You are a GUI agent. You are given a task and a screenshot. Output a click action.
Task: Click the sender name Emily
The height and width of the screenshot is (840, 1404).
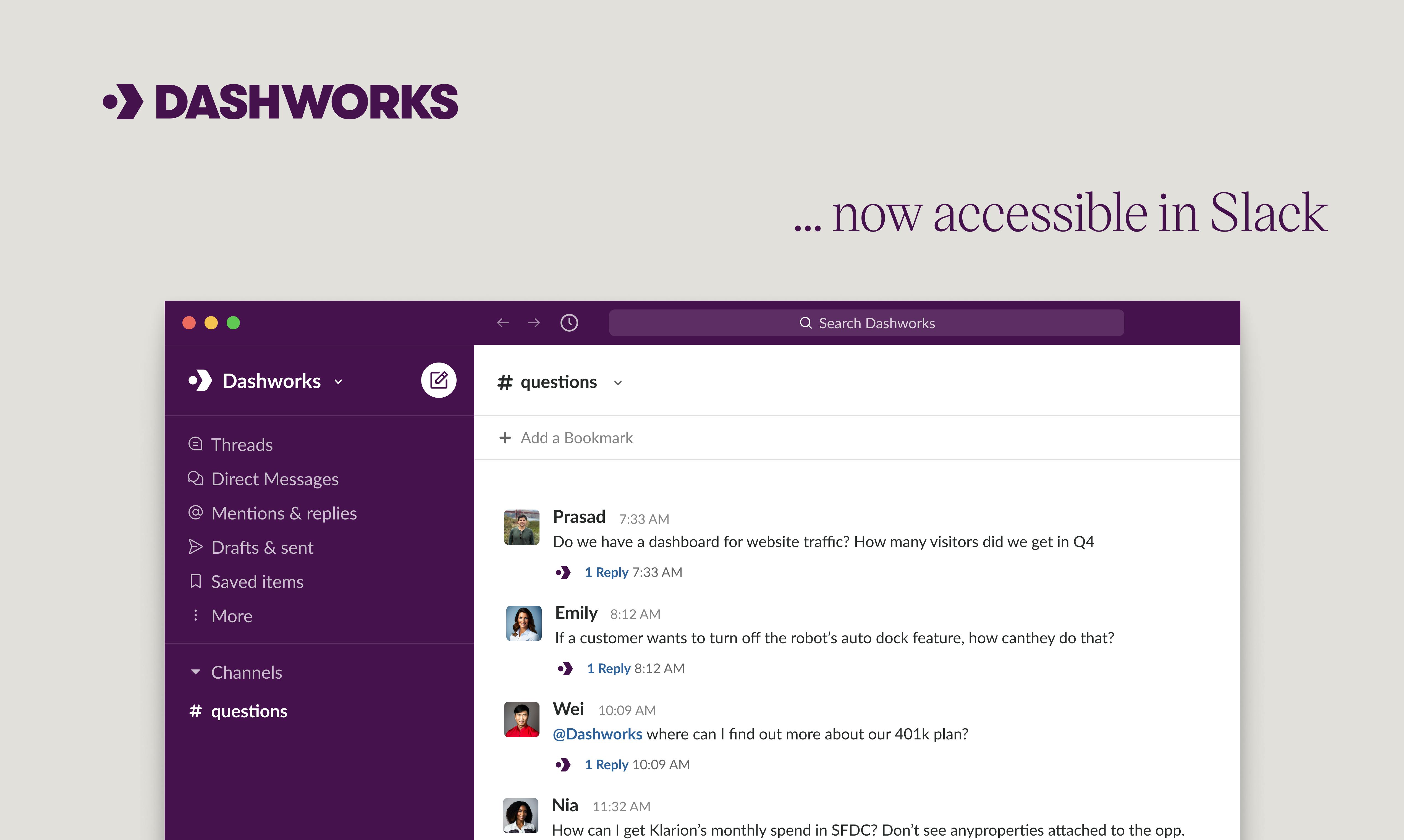tap(576, 613)
